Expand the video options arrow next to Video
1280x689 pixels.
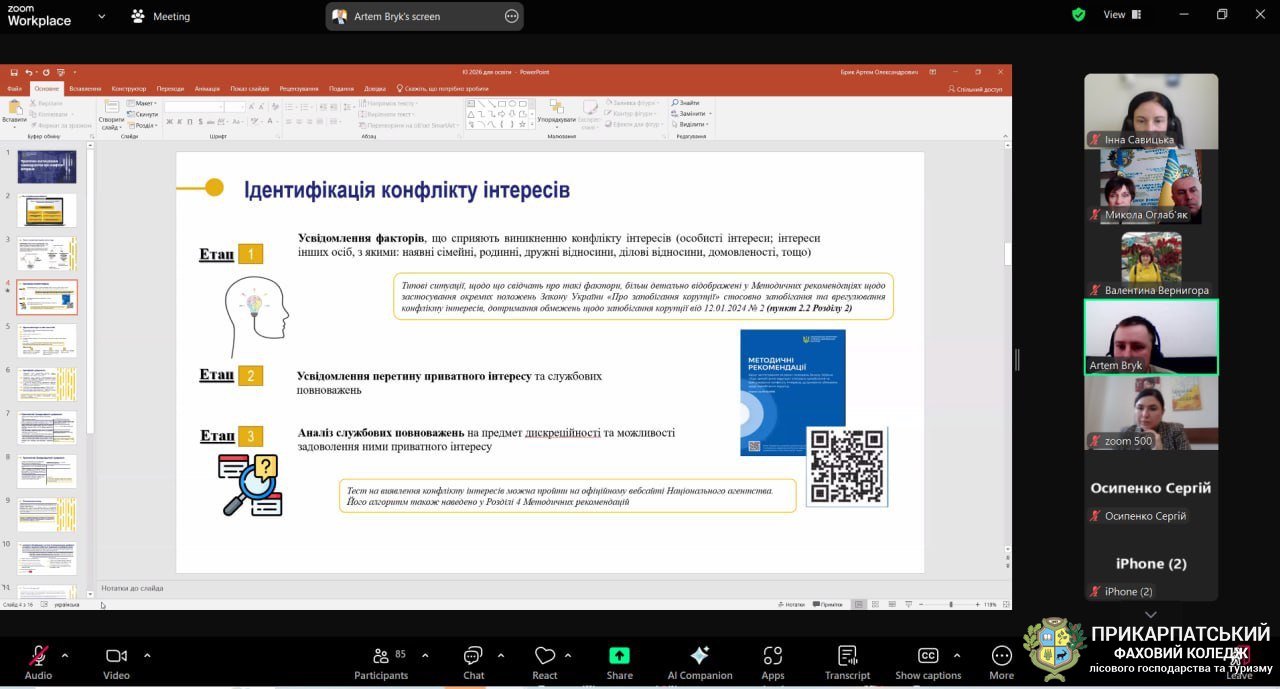click(147, 656)
